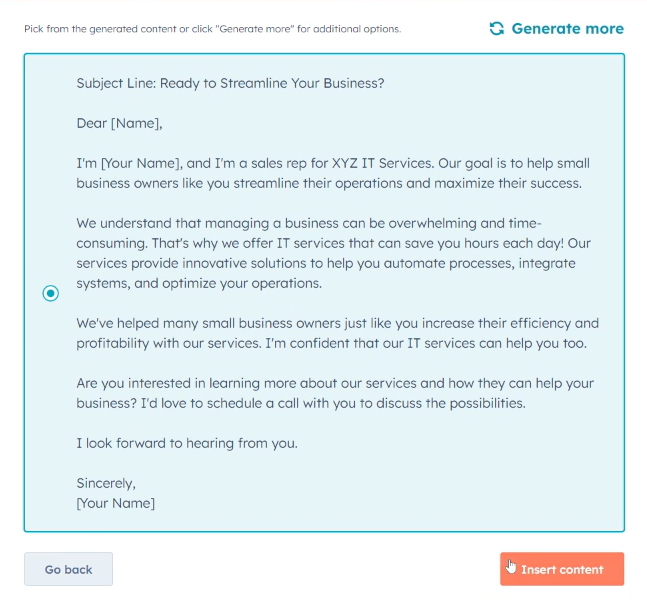This screenshot has height=600, width=647.
Task: Click the paragraph starting "We've helped many small"
Action: [x=337, y=334]
